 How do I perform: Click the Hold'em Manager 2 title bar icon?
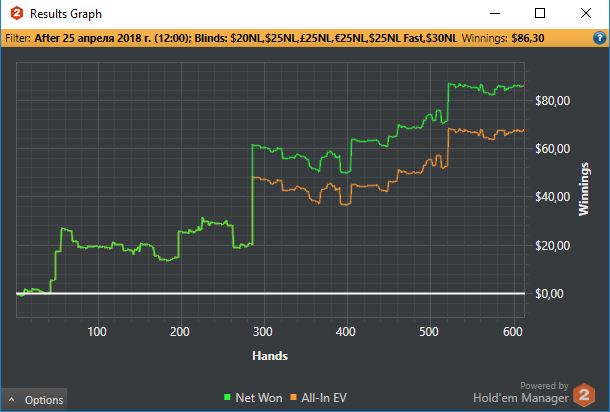pos(16,13)
